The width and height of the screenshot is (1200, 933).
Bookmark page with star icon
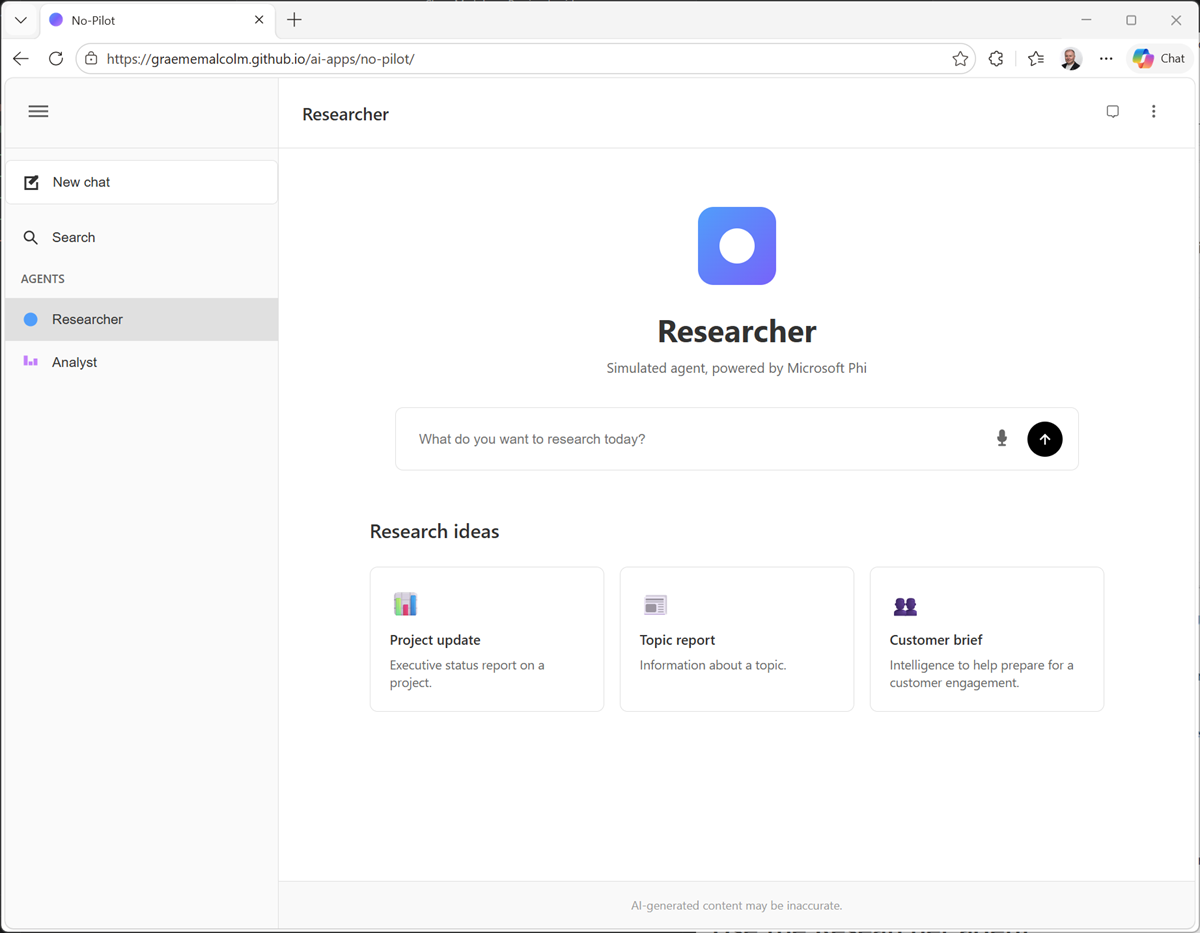[x=960, y=59]
